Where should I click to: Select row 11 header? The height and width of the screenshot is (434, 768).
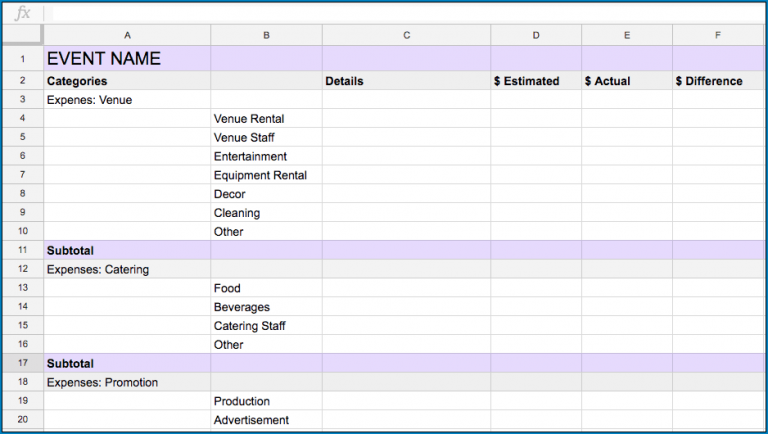click(22, 250)
